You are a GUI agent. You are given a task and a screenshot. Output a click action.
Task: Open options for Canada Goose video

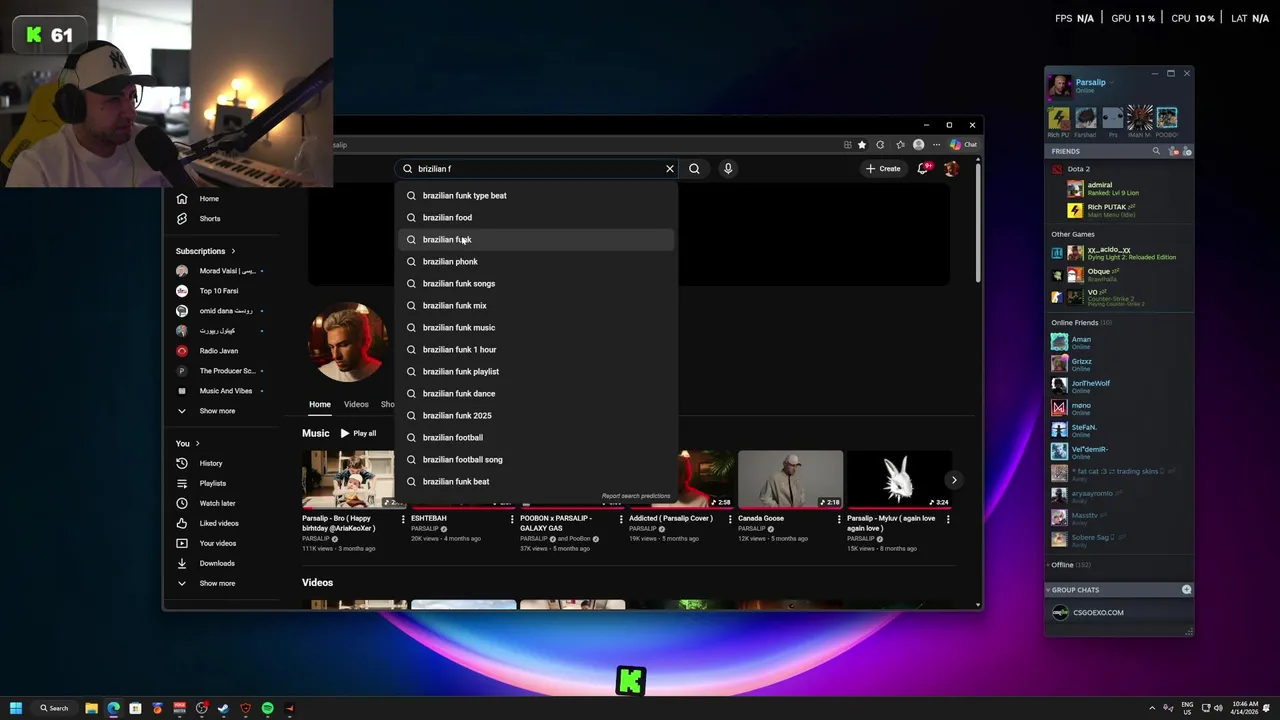839,519
